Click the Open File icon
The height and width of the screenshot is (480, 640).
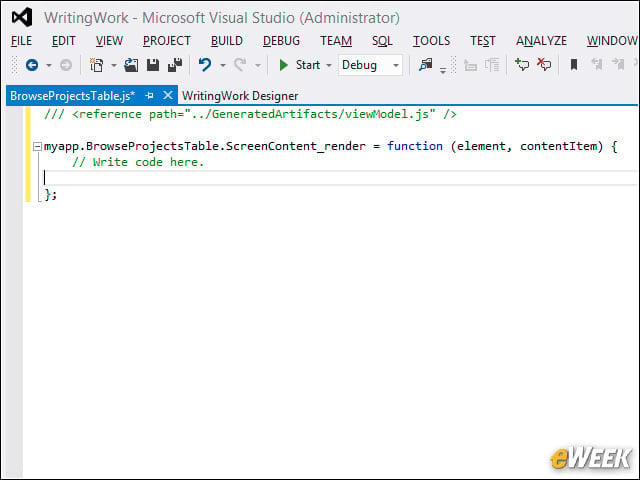tap(131, 65)
